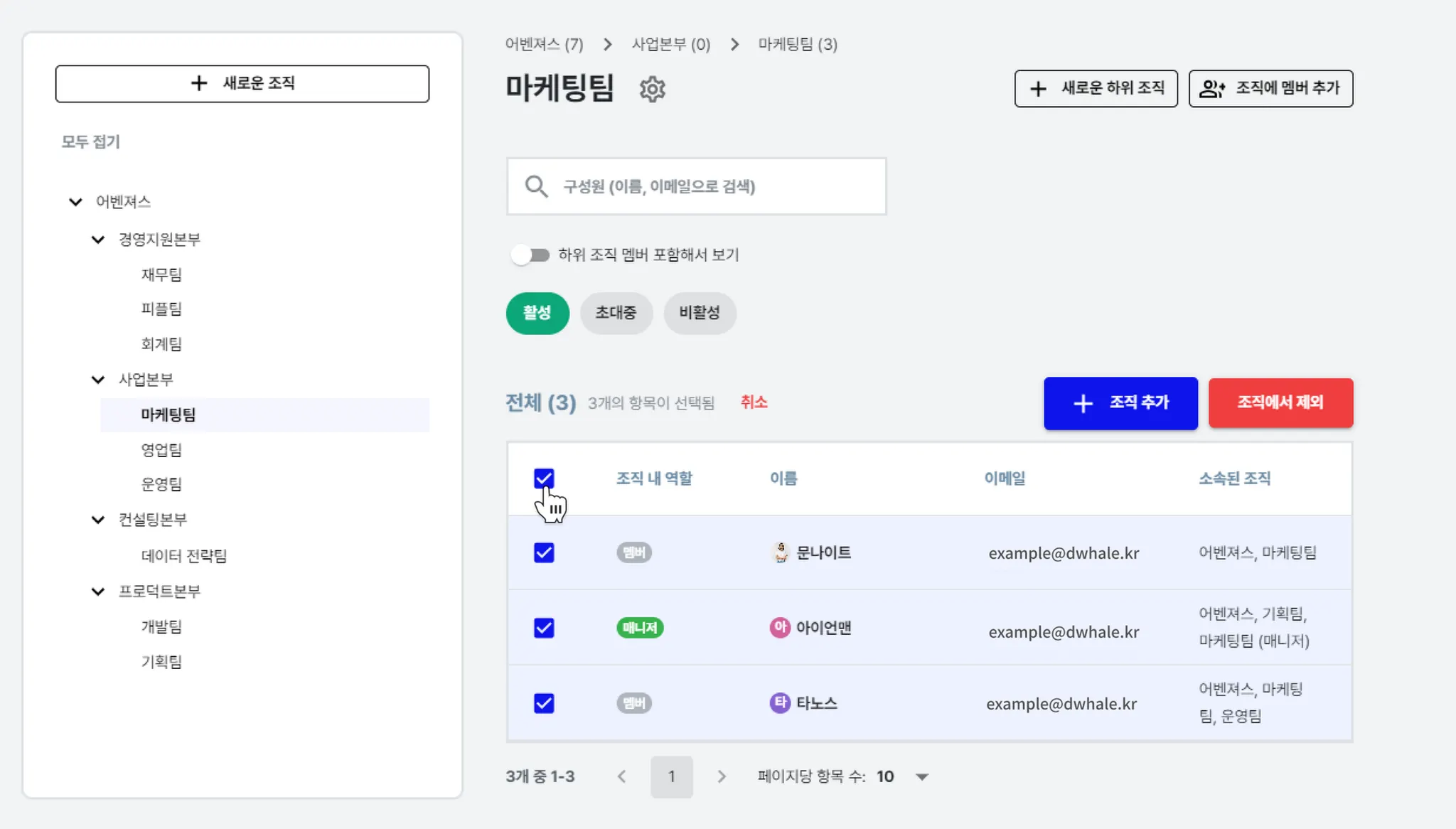Viewport: 1456px width, 829px height.
Task: Go to previous page arrow
Action: 622,776
